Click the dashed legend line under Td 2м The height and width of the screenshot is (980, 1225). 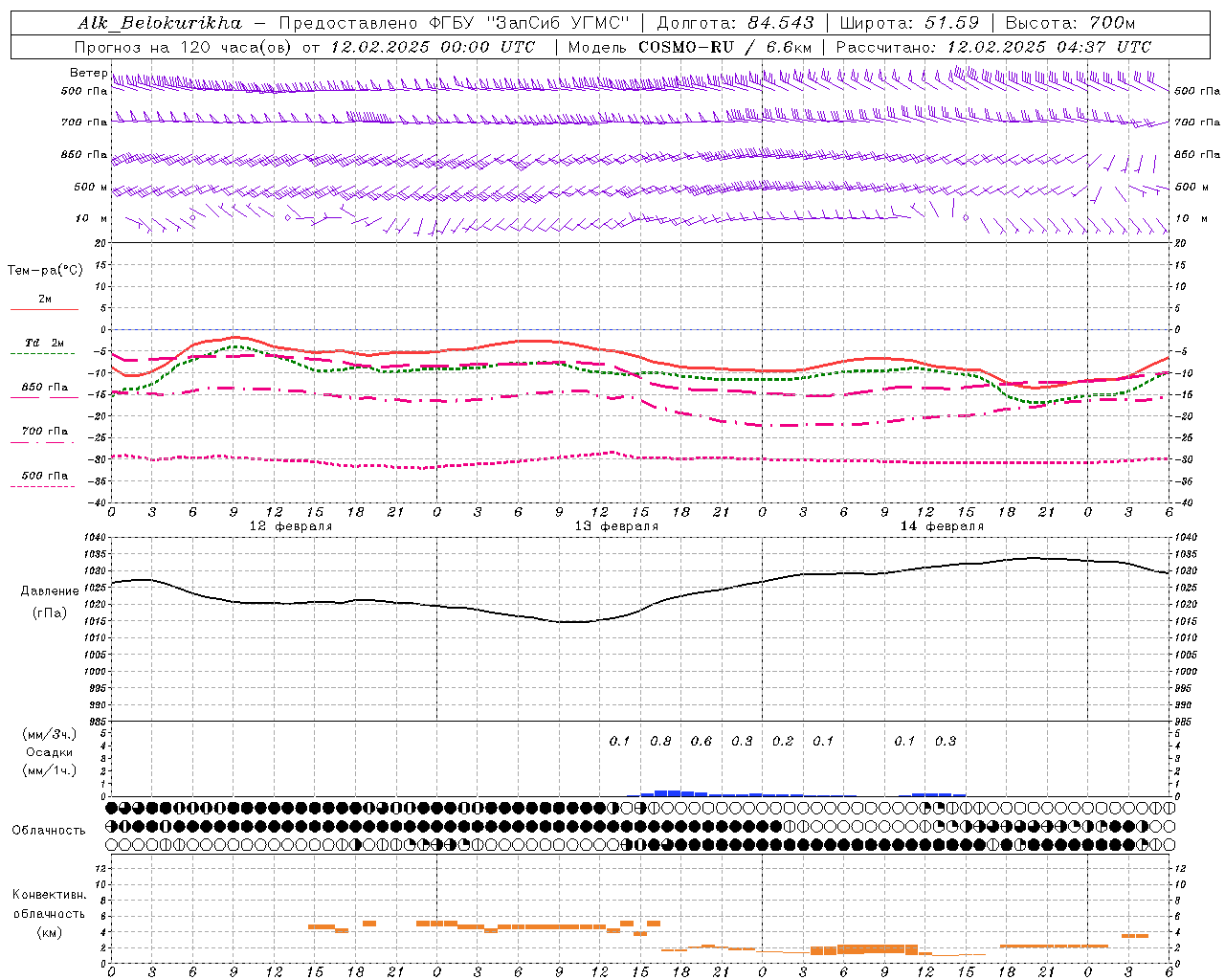[44, 353]
